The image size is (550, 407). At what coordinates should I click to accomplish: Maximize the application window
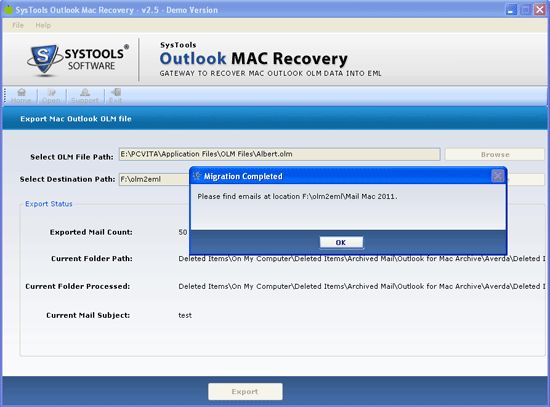coord(525,9)
